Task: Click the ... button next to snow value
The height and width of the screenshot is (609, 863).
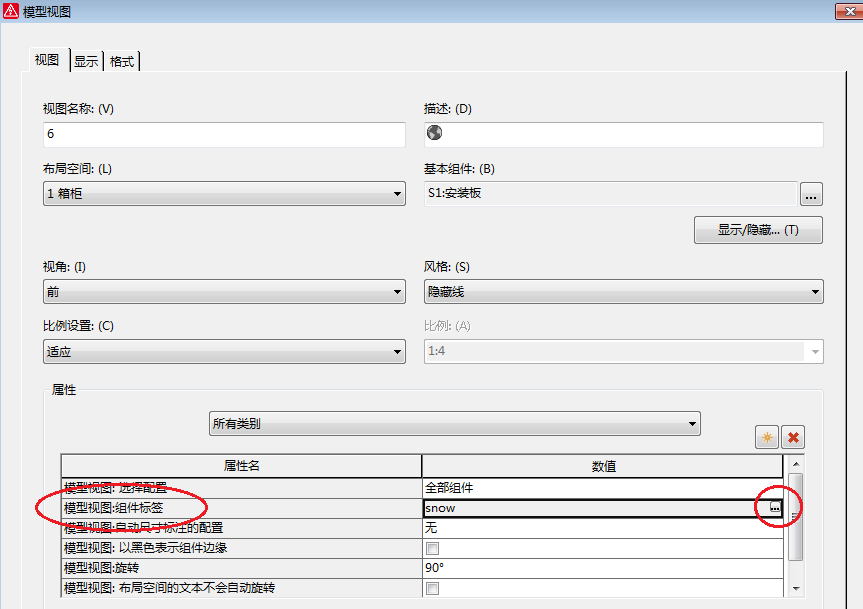Action: point(775,508)
